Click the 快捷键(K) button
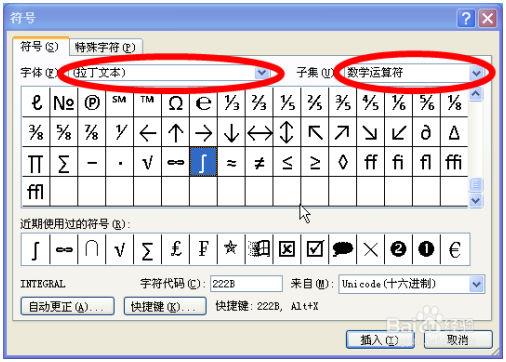Viewport: 506px width, 362px height. point(165,306)
